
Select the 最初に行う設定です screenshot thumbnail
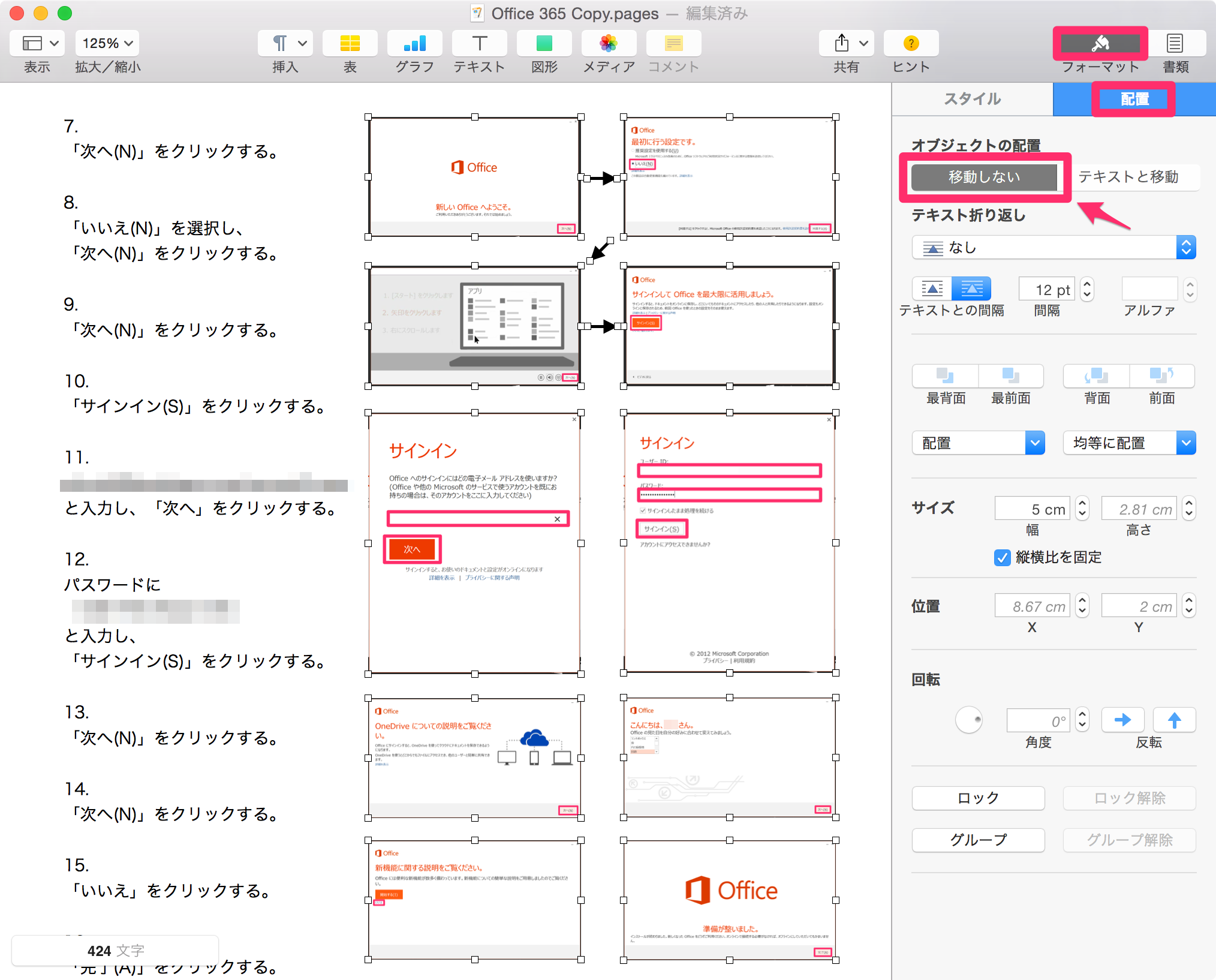tap(729, 177)
